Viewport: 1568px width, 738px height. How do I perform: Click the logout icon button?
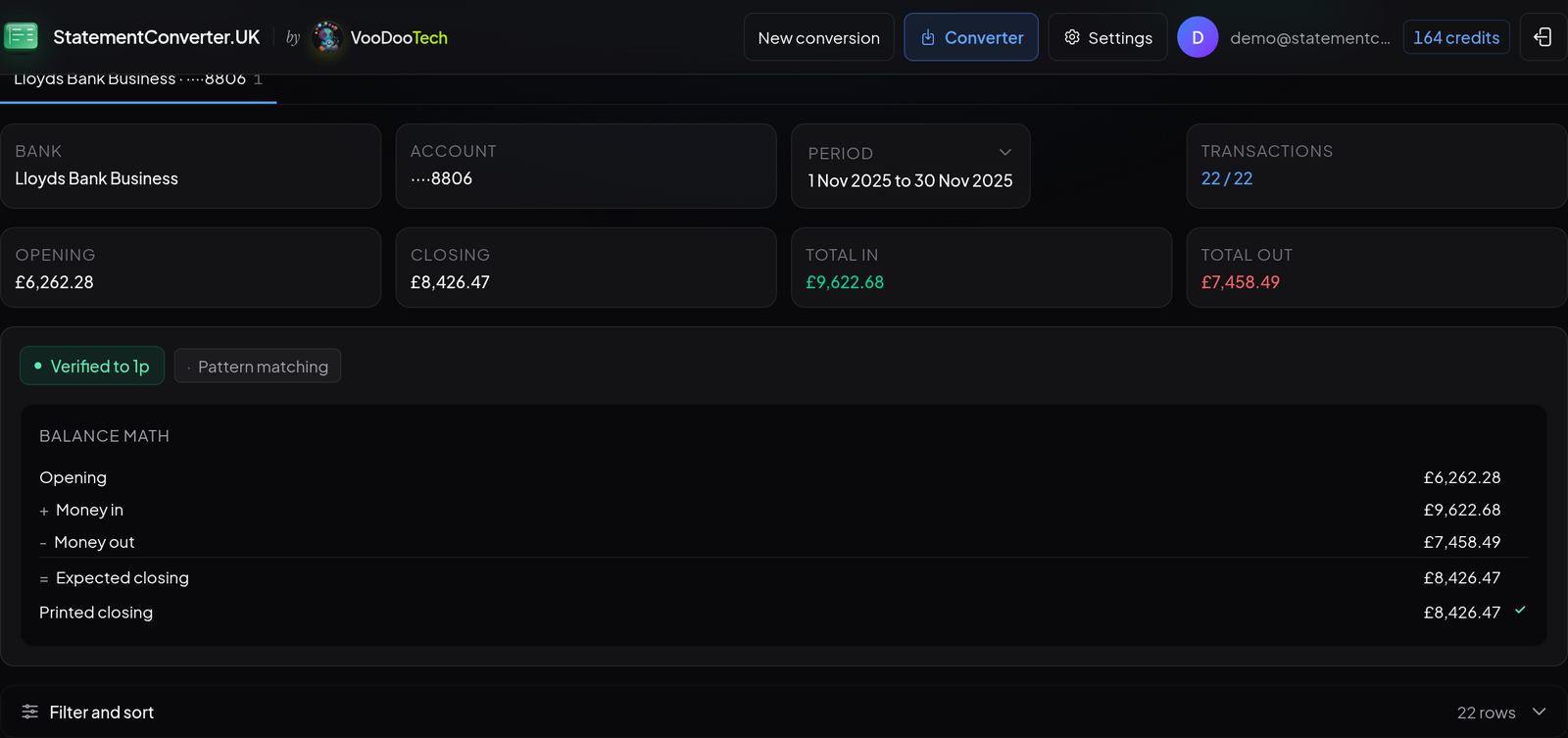point(1543,37)
